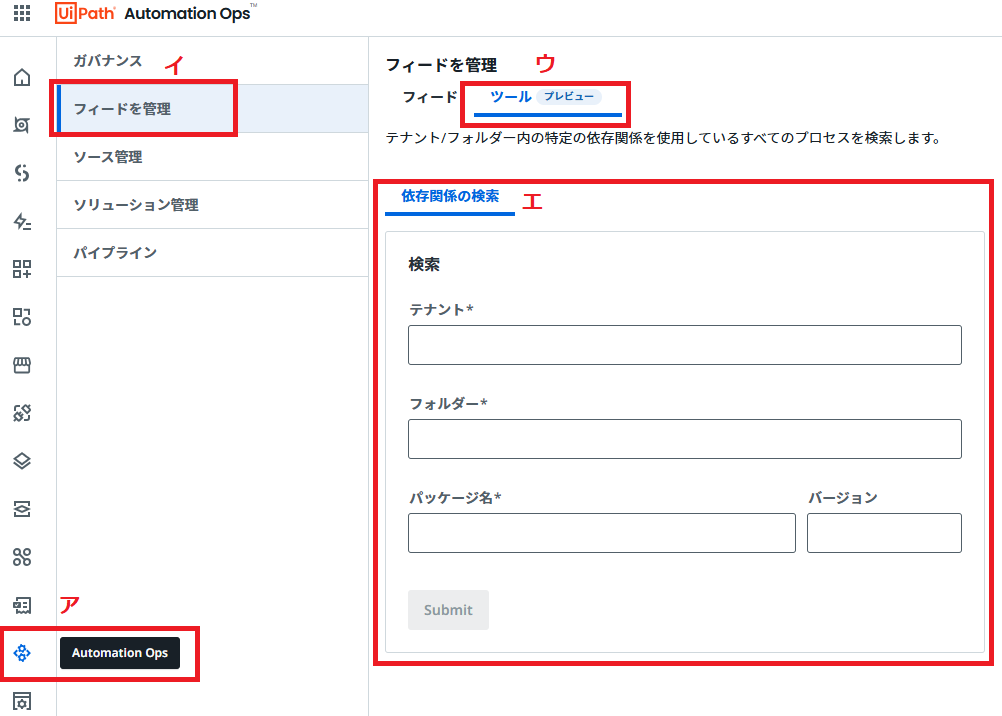Select the Automation Ops sidebar icon

(x=22, y=653)
